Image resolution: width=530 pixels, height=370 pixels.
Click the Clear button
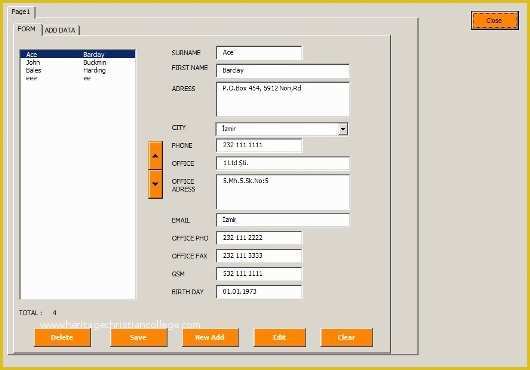coord(346,338)
